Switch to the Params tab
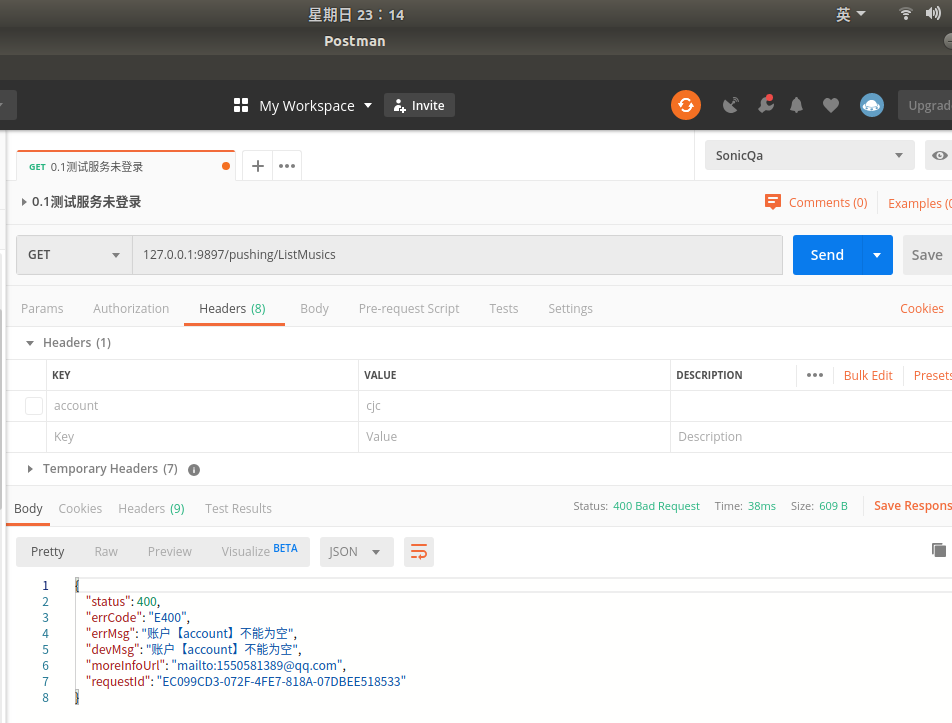This screenshot has height=723, width=952. [42, 308]
